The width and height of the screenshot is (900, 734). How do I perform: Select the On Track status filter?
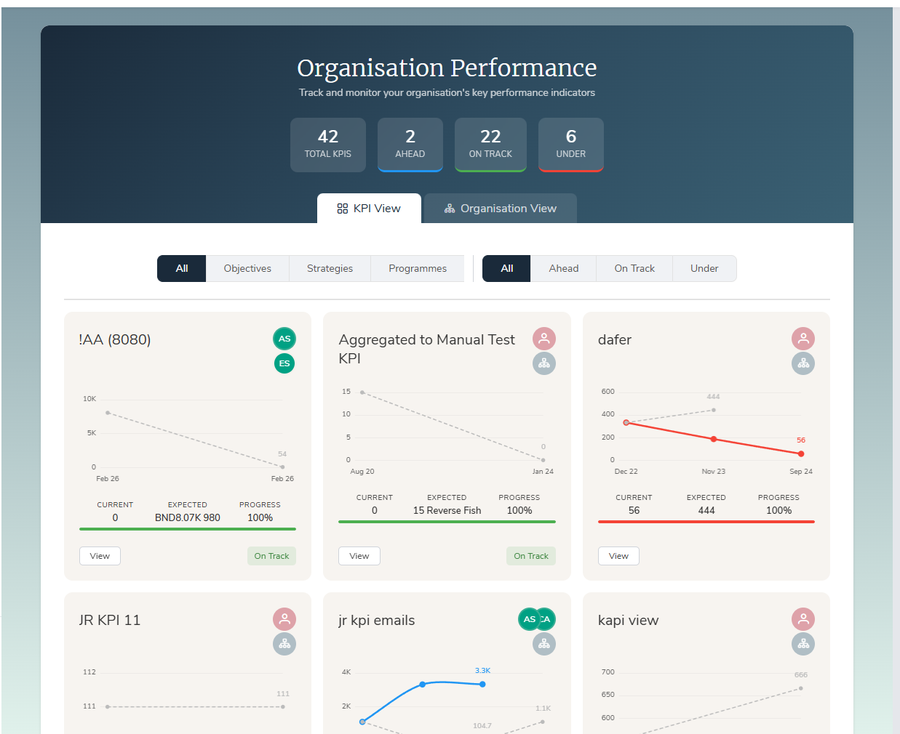point(634,268)
